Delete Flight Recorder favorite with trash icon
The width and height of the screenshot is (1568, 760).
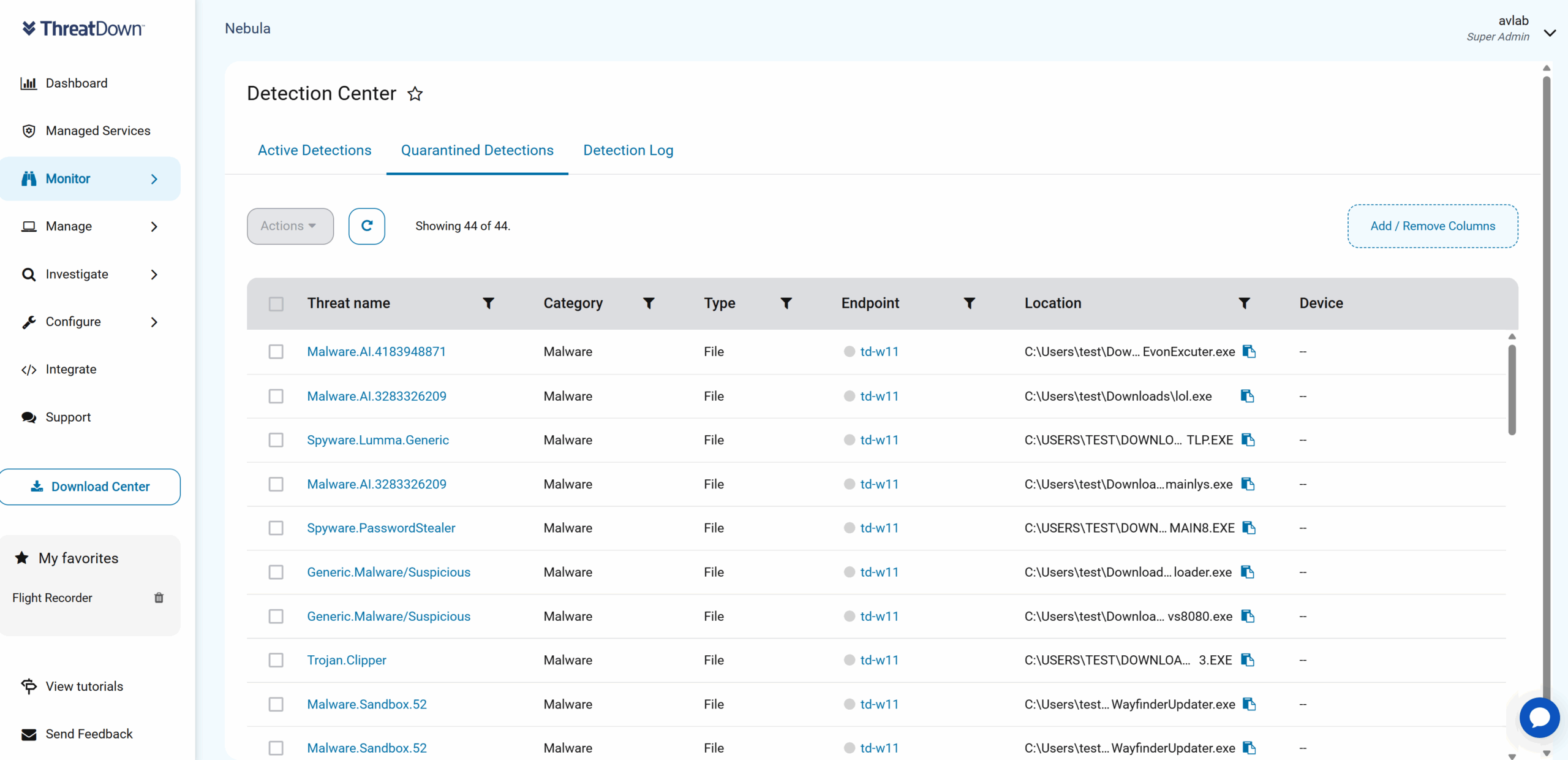pos(159,598)
